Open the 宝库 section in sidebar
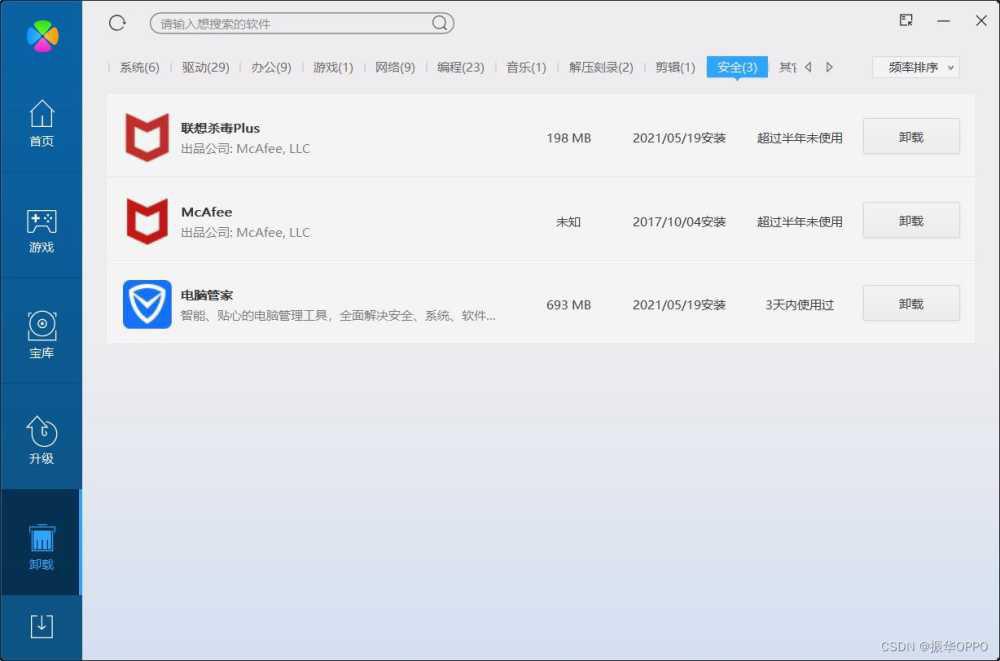Image resolution: width=1000 pixels, height=661 pixels. pos(41,334)
